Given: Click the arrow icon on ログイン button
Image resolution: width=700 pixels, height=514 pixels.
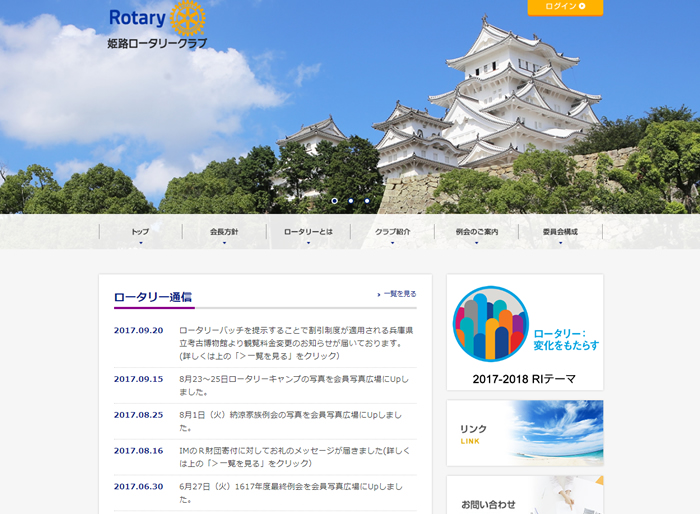Looking at the screenshot, I should click(582, 7).
